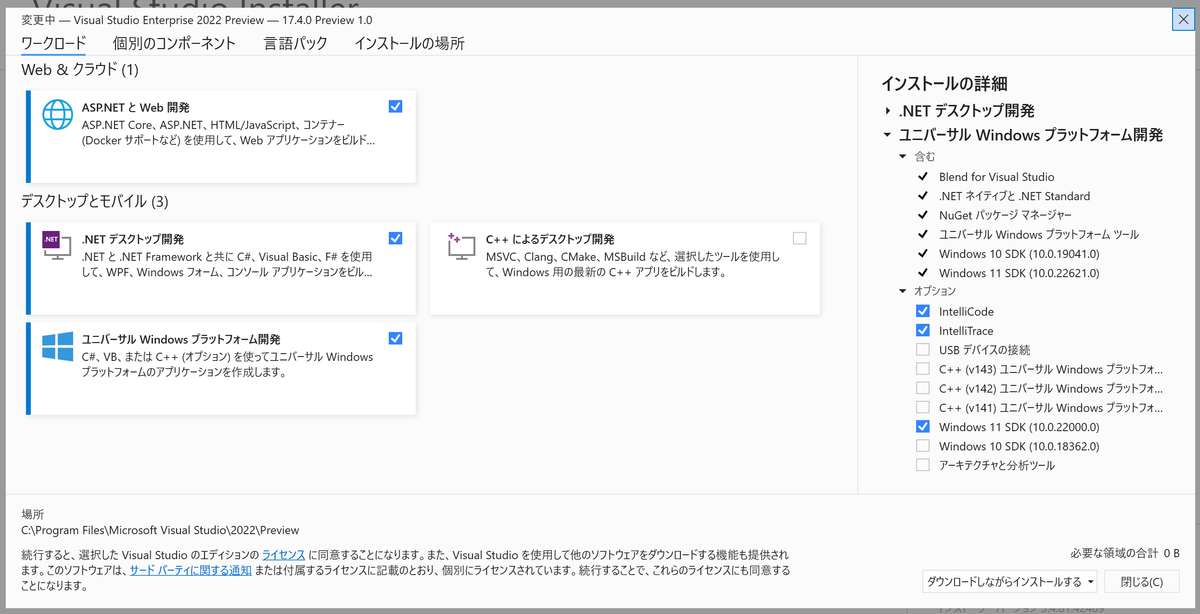Click the .NET desktop development icon
1200x614 pixels.
pos(57,246)
